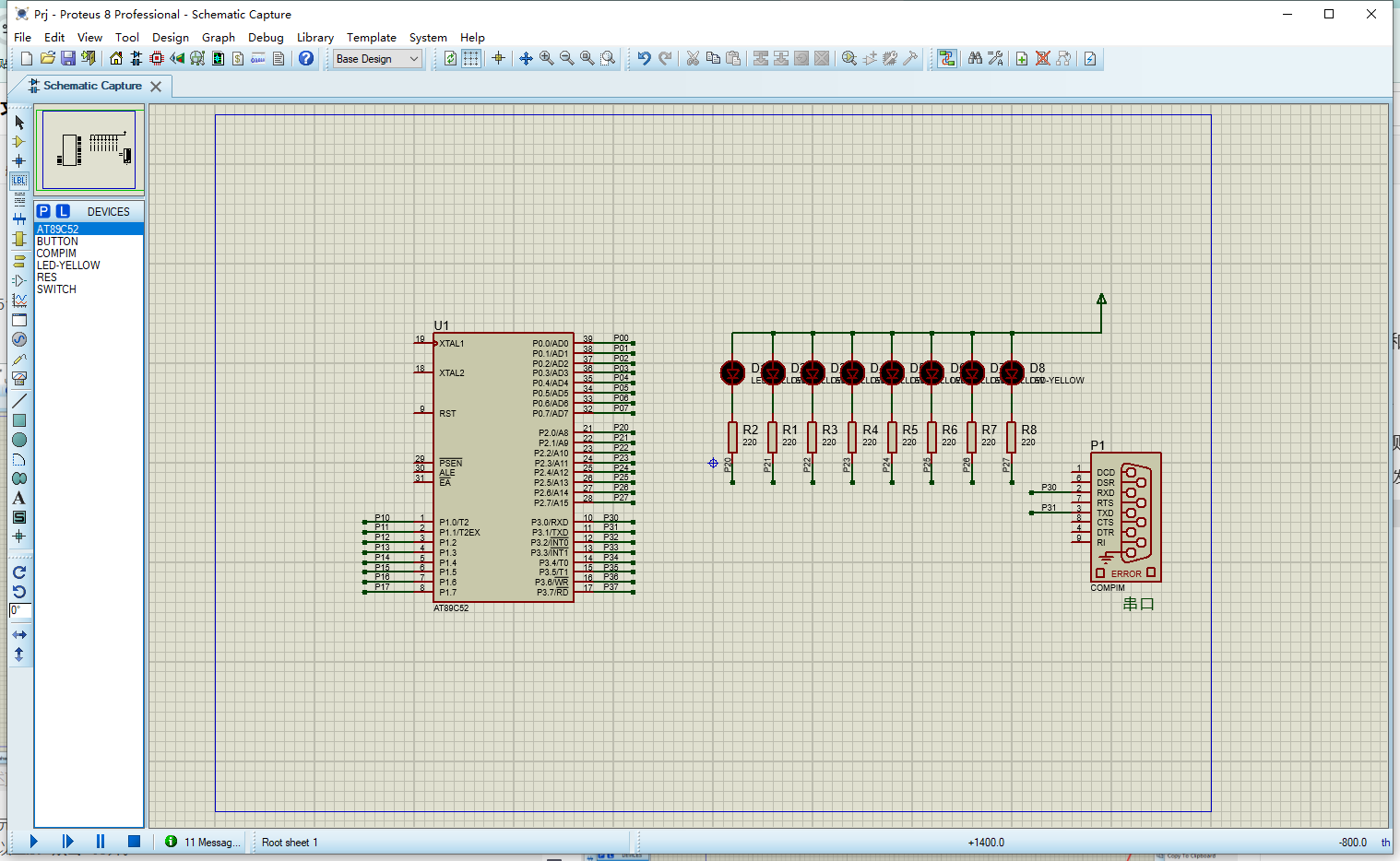
Task: Flip the object horizontally with X-Mirror
Action: tap(19, 635)
